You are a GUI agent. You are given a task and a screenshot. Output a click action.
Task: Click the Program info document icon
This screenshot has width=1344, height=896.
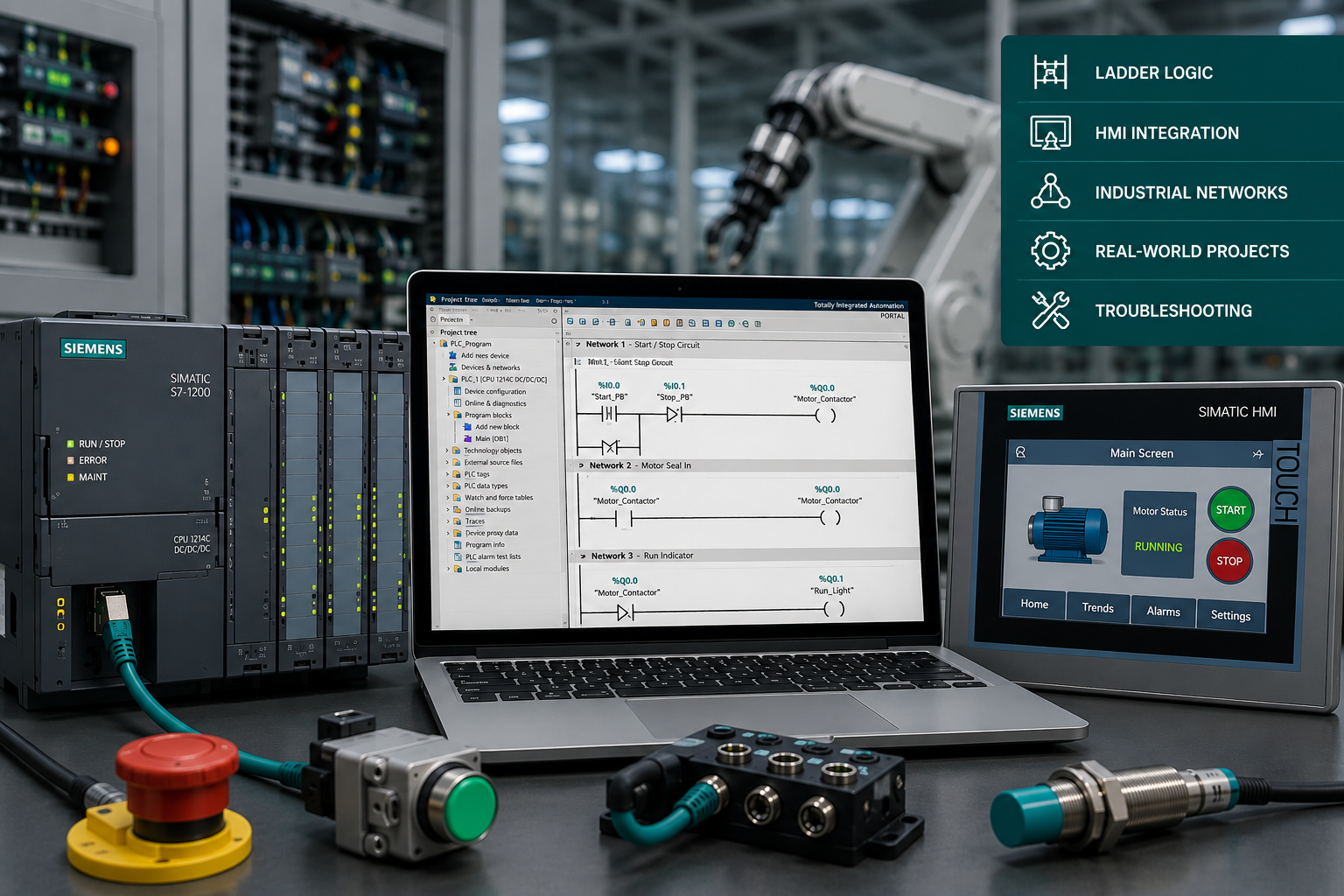point(458,544)
